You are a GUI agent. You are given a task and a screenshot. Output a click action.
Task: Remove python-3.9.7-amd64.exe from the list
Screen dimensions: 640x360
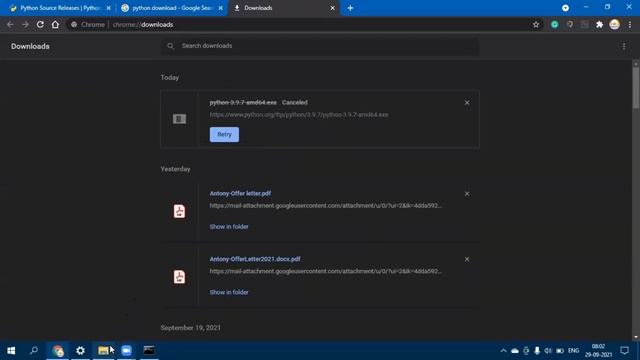click(467, 103)
